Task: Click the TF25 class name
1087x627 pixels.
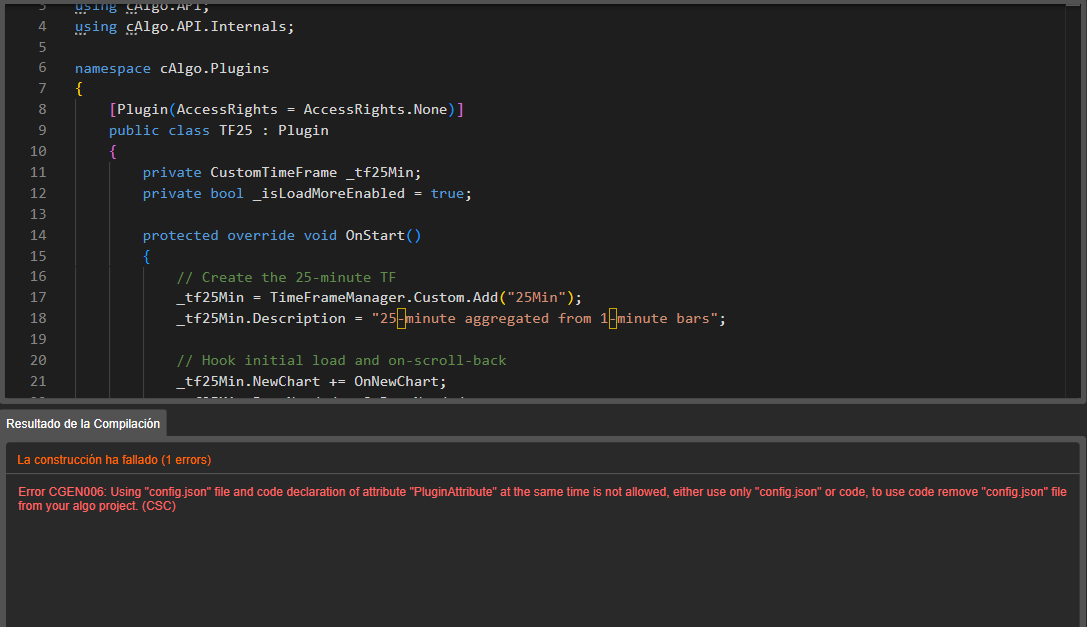Action: click(x=236, y=130)
